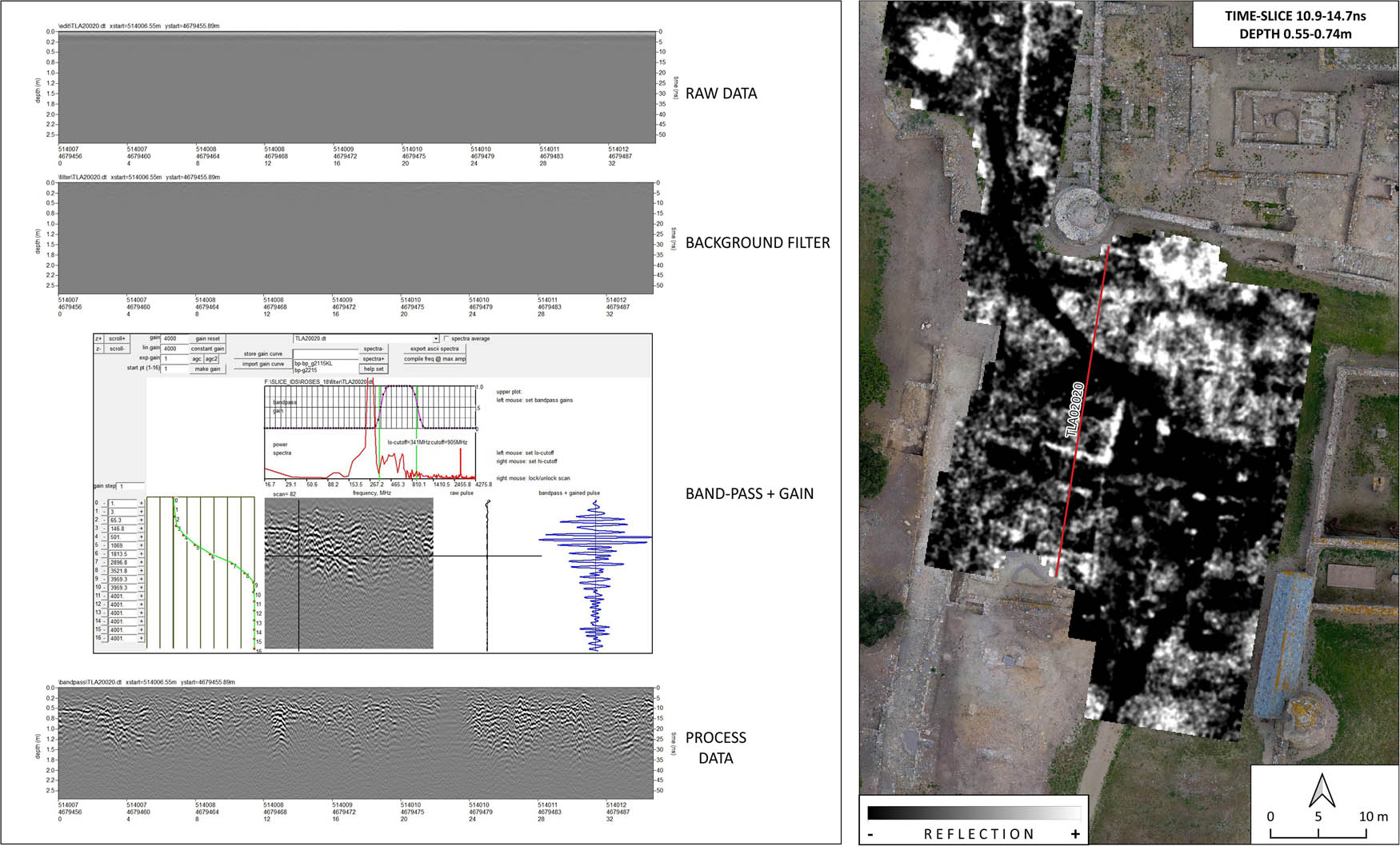1400x846 pixels.
Task: Decrement gain point 16 with its minus stepper
Action: click(x=105, y=638)
